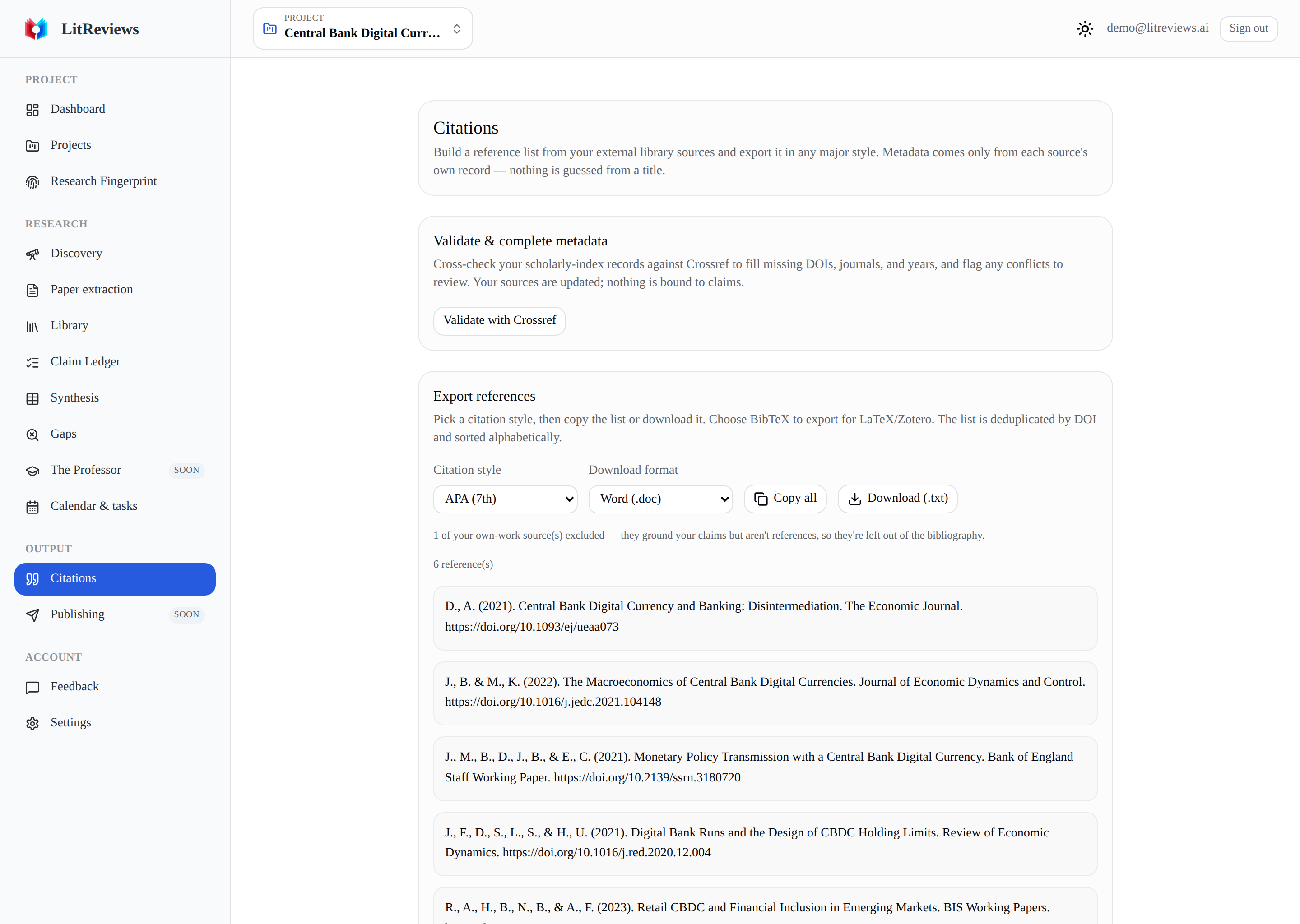This screenshot has width=1300, height=924.
Task: Select the Retail CBDC Financial Inclusion reference
Action: click(x=765, y=906)
